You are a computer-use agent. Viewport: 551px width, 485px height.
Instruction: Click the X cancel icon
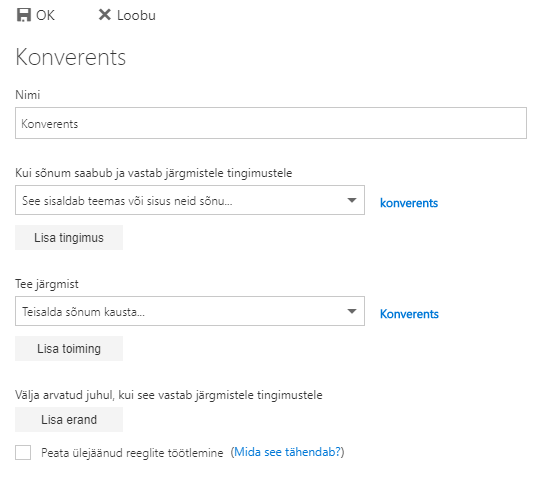(x=104, y=15)
